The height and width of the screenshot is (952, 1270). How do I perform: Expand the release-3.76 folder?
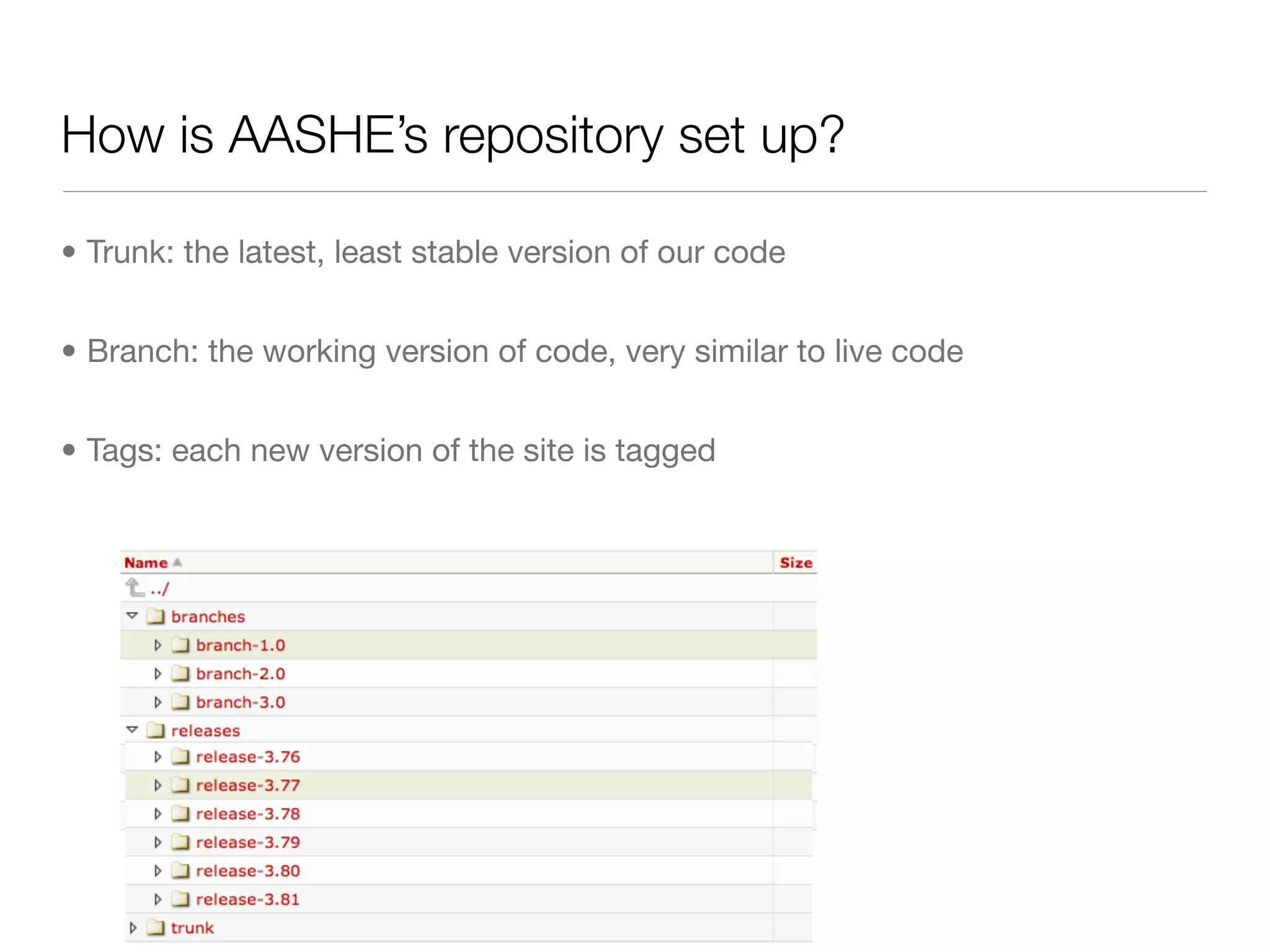point(158,757)
